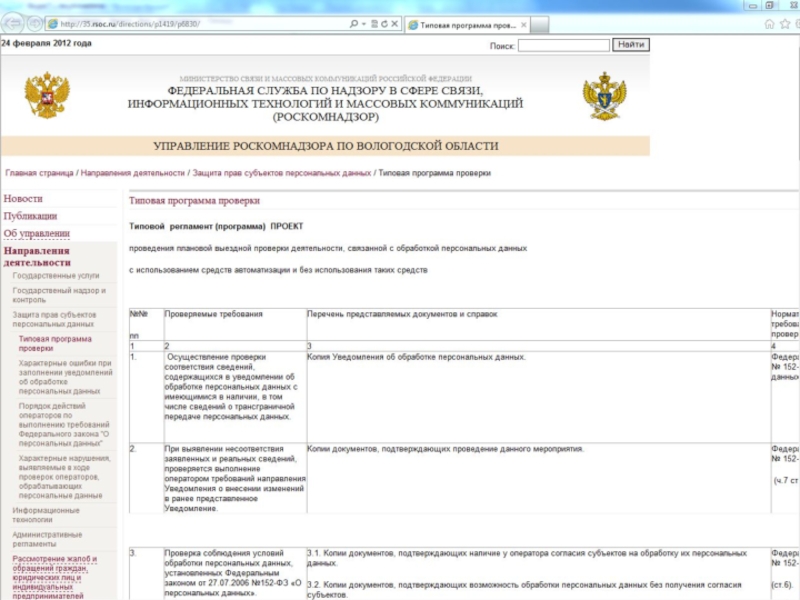
Task: Open a new tab with the blank tab button
Action: click(x=540, y=25)
